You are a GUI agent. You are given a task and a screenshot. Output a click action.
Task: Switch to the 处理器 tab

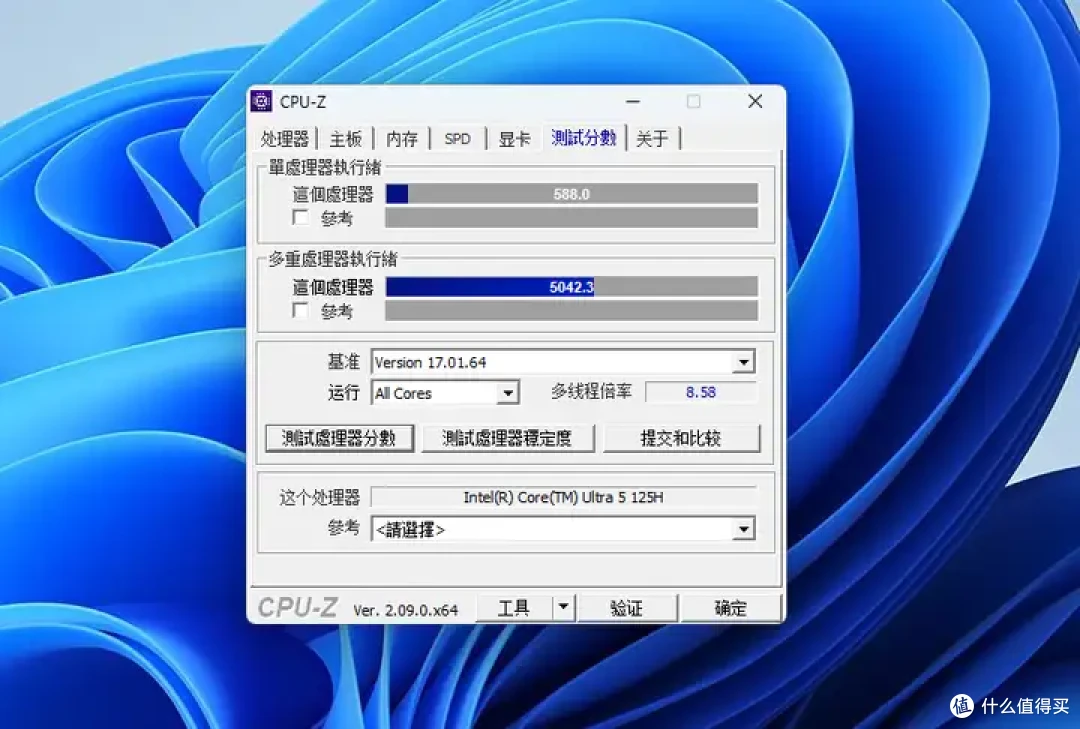(284, 138)
